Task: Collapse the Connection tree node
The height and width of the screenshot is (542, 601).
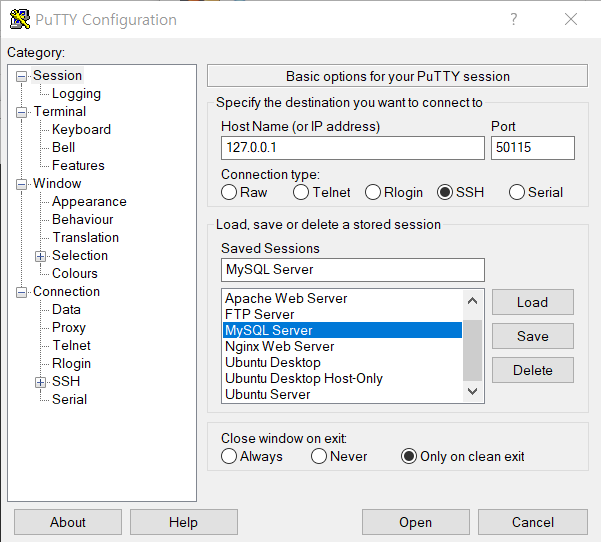Action: point(21,292)
